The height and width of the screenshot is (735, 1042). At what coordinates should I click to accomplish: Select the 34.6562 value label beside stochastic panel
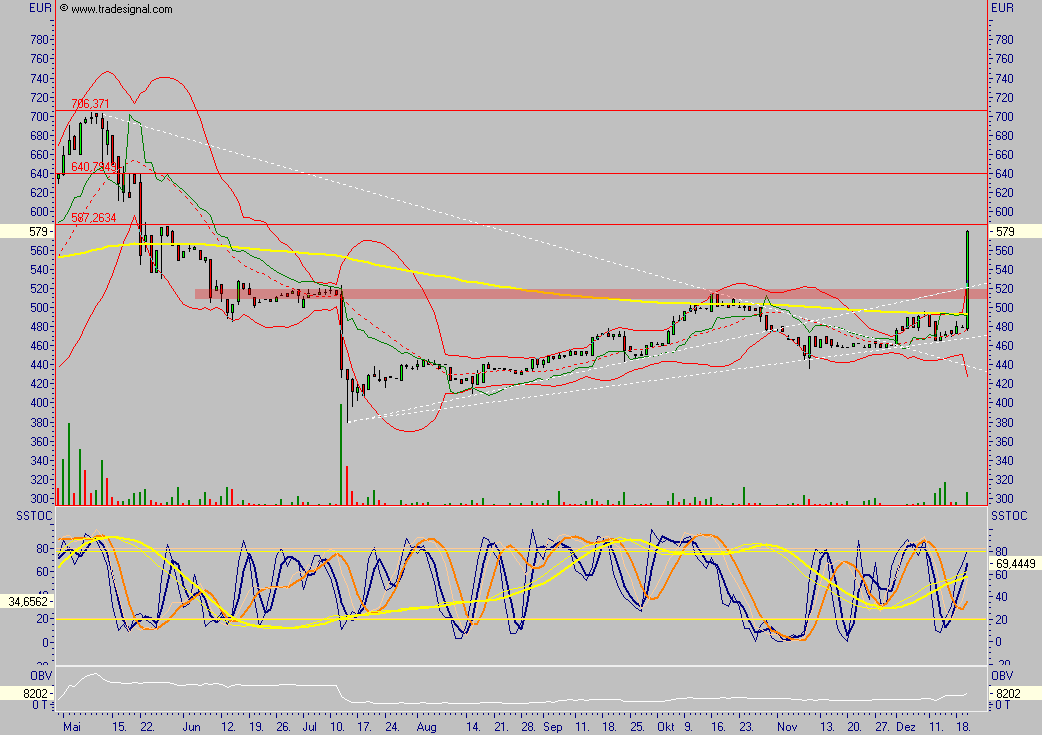click(25, 601)
